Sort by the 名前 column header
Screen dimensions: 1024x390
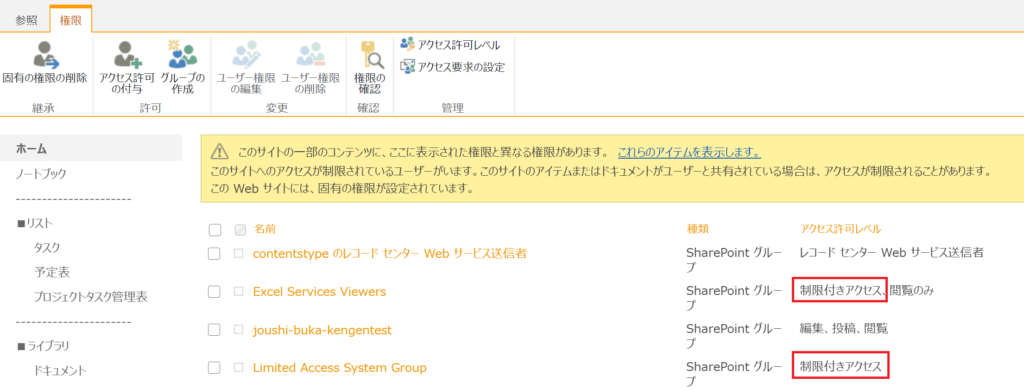(x=265, y=229)
